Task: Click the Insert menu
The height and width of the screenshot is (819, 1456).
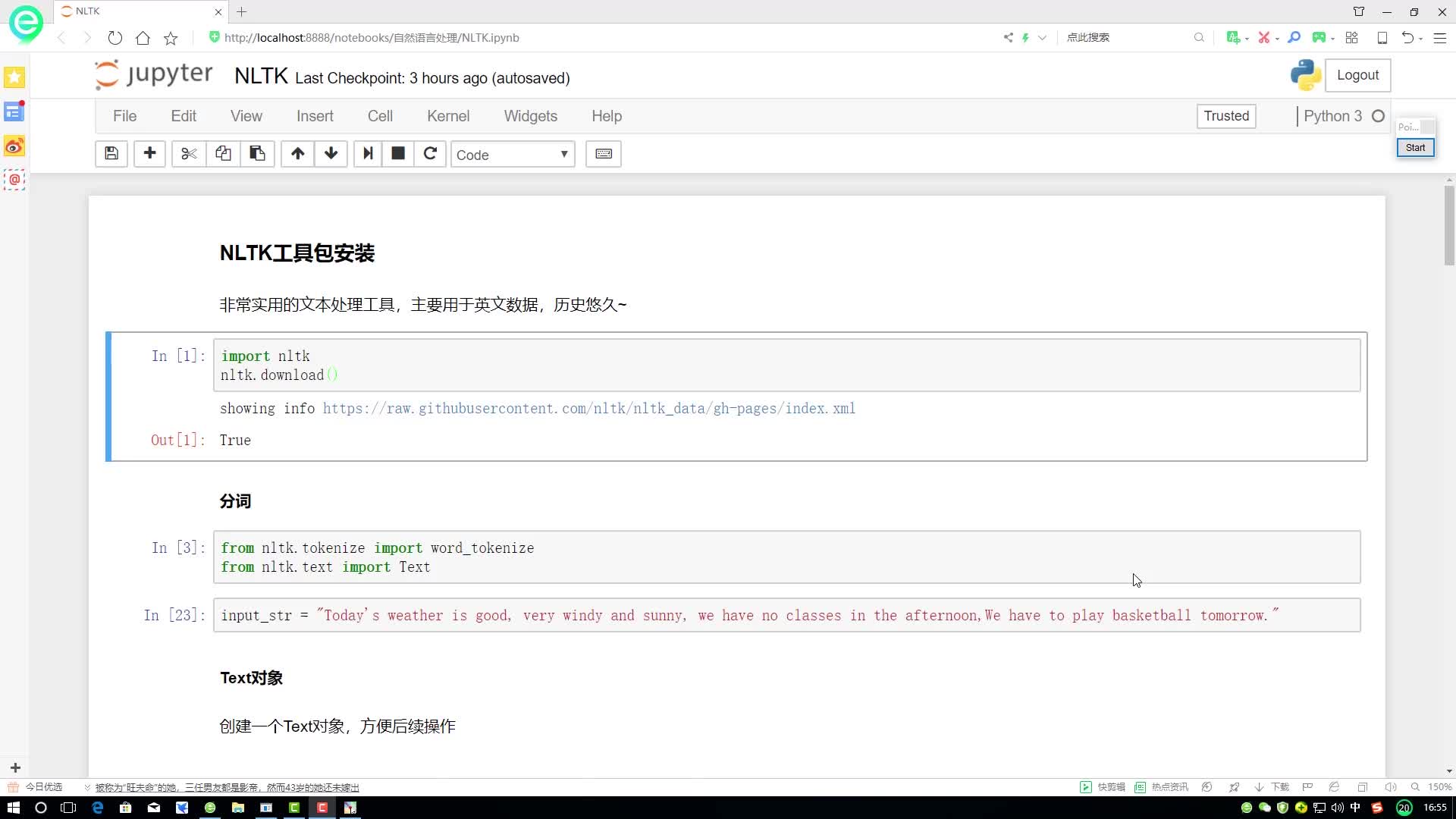Action: pyautogui.click(x=315, y=116)
